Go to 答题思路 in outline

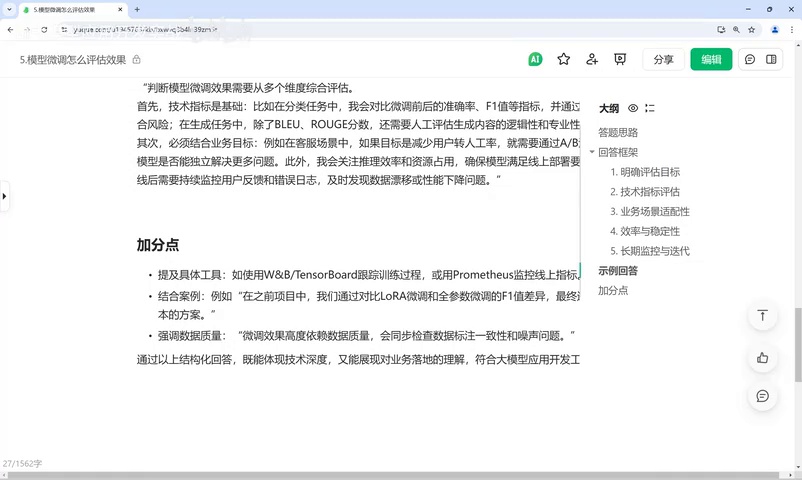618,133
